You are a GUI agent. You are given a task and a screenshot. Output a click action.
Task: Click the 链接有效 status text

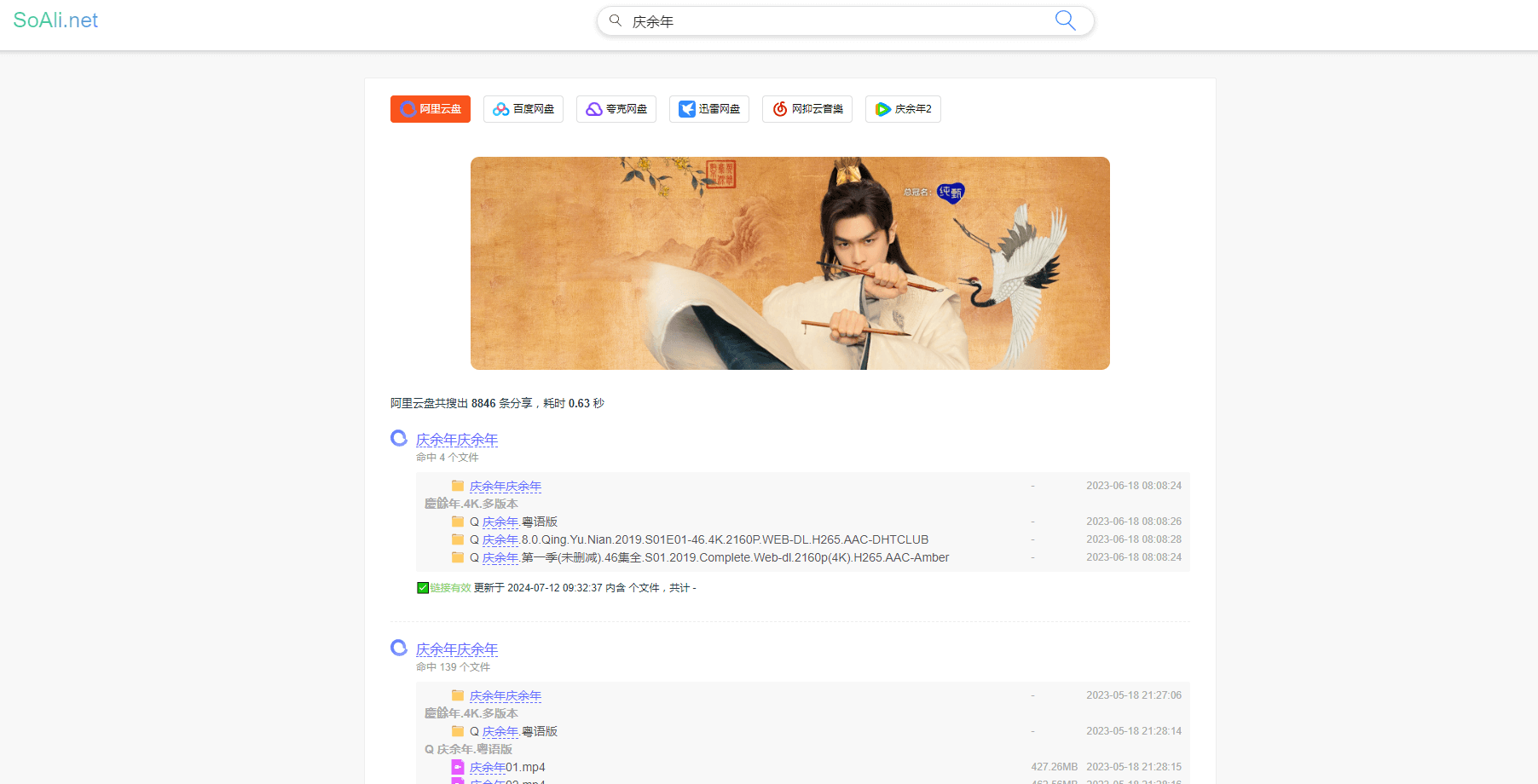pyautogui.click(x=450, y=588)
